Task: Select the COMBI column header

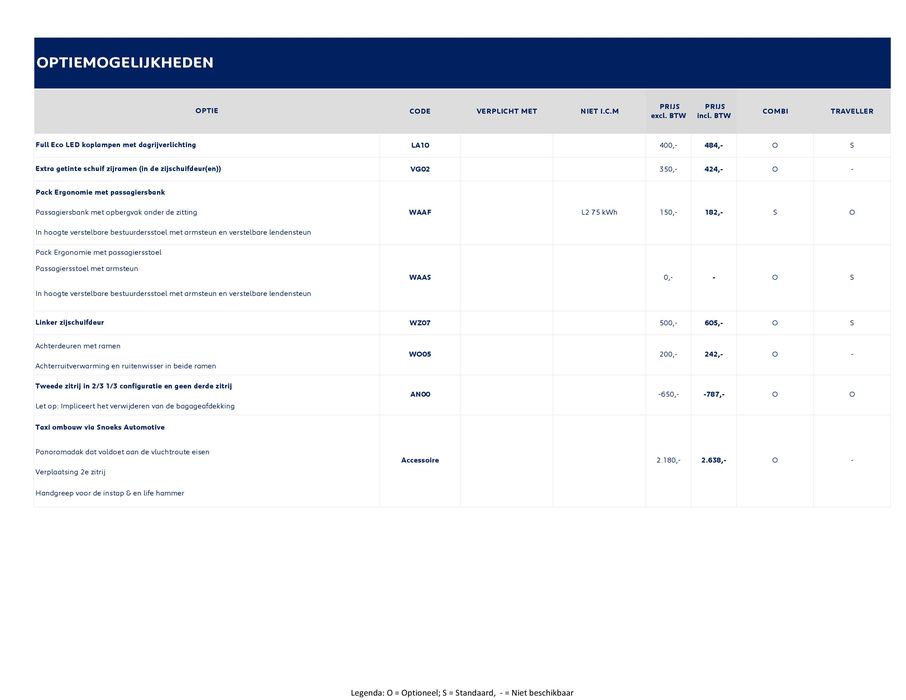Action: [x=775, y=111]
